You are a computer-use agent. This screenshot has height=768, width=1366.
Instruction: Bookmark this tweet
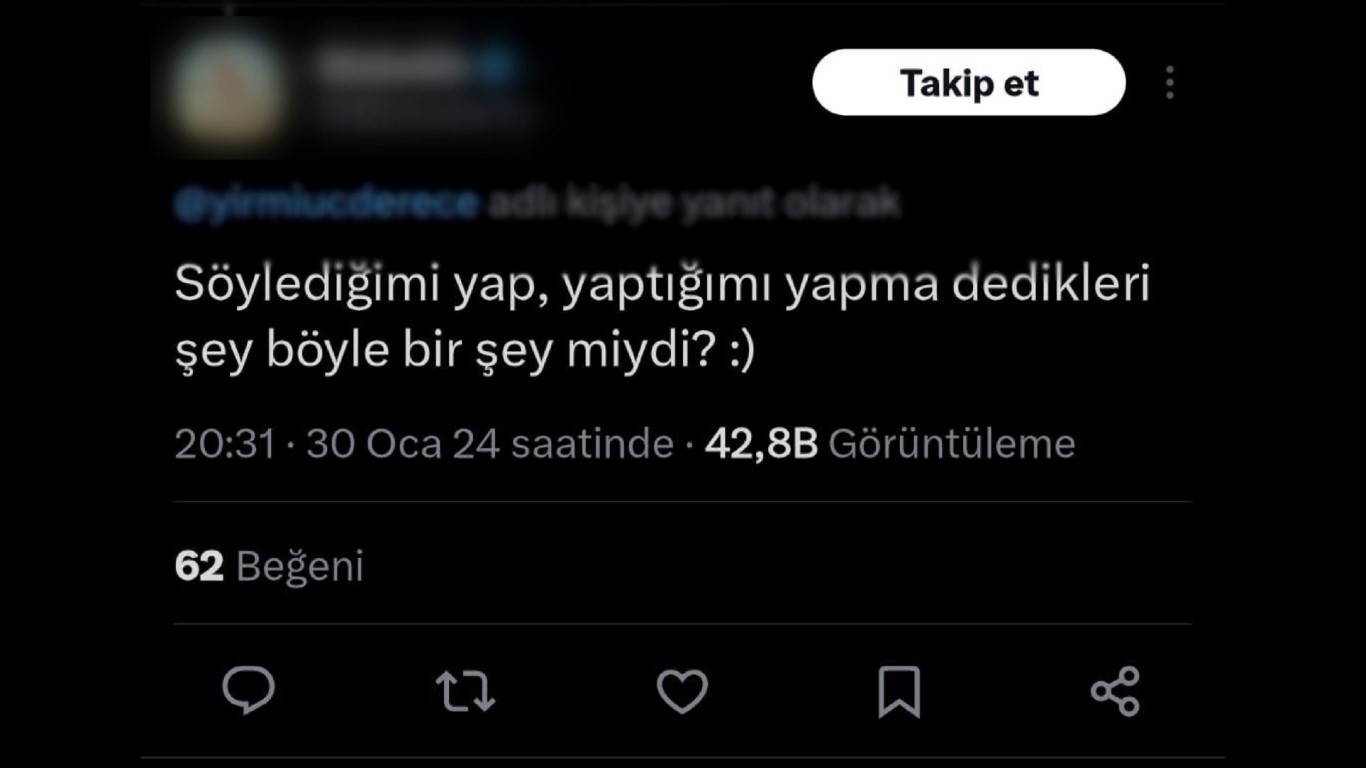click(899, 688)
